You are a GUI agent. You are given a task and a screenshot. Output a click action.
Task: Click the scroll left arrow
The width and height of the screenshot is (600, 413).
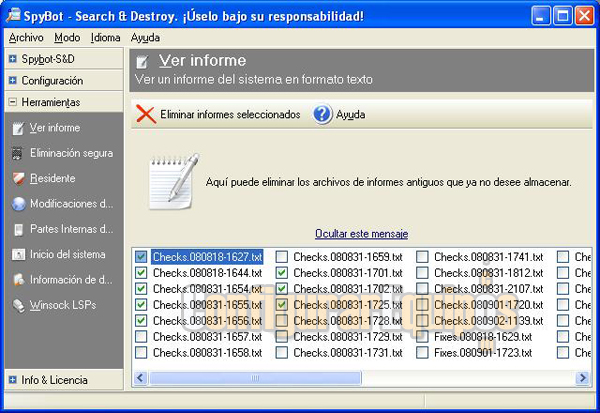click(140, 378)
